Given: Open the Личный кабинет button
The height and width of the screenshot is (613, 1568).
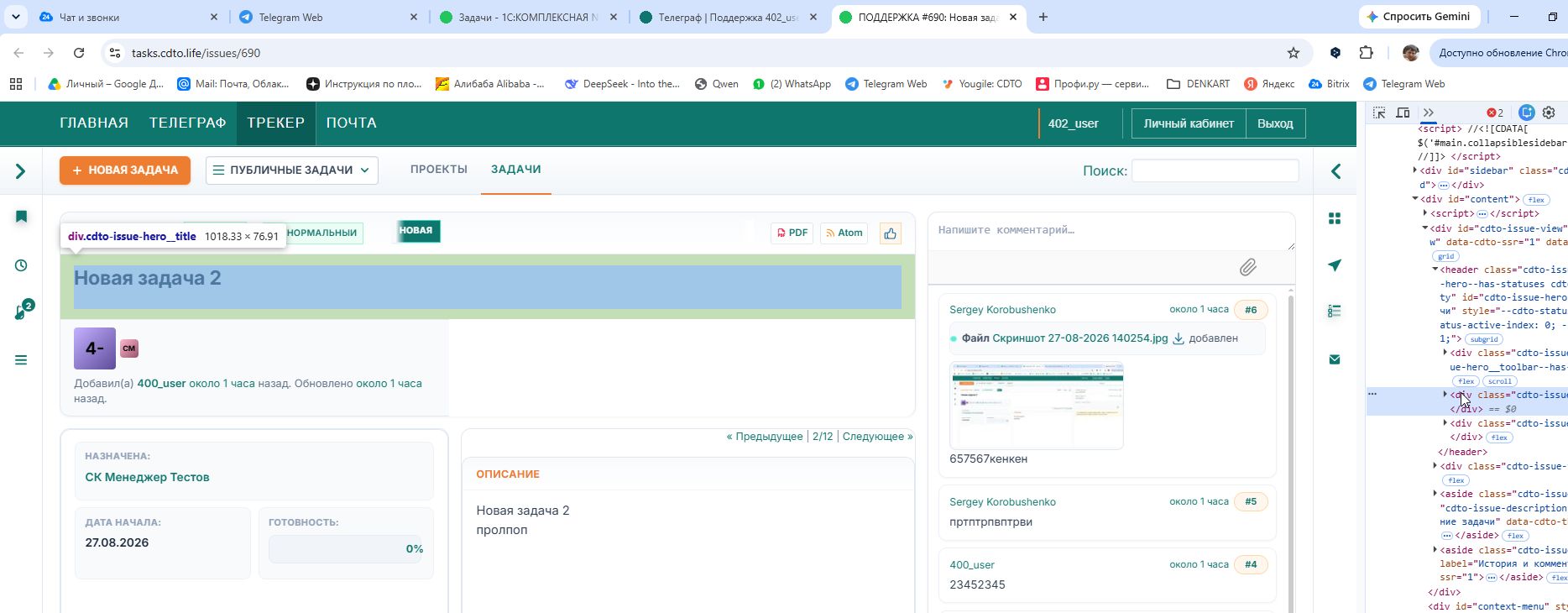Looking at the screenshot, I should [1189, 123].
